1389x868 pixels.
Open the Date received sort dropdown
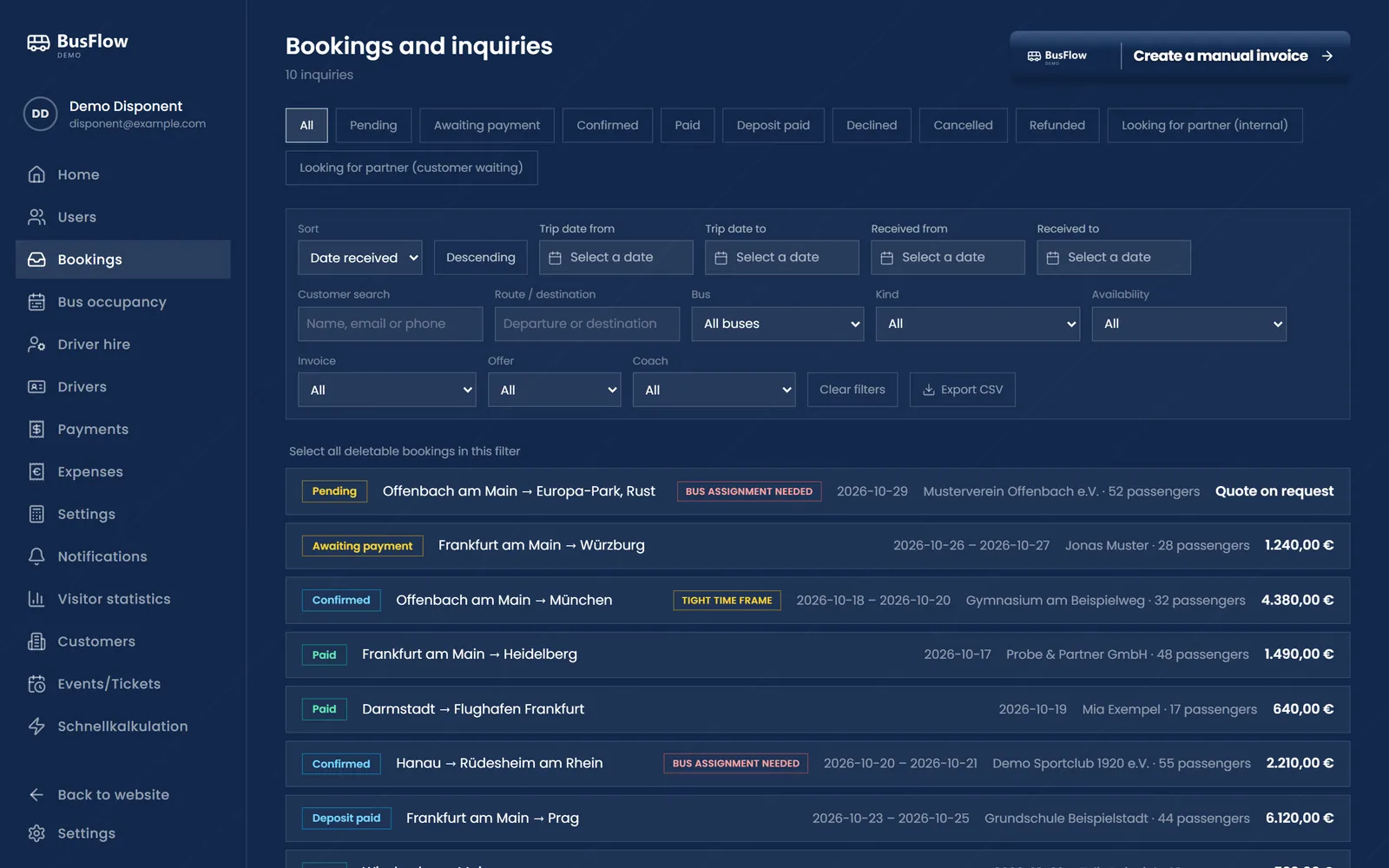point(359,258)
